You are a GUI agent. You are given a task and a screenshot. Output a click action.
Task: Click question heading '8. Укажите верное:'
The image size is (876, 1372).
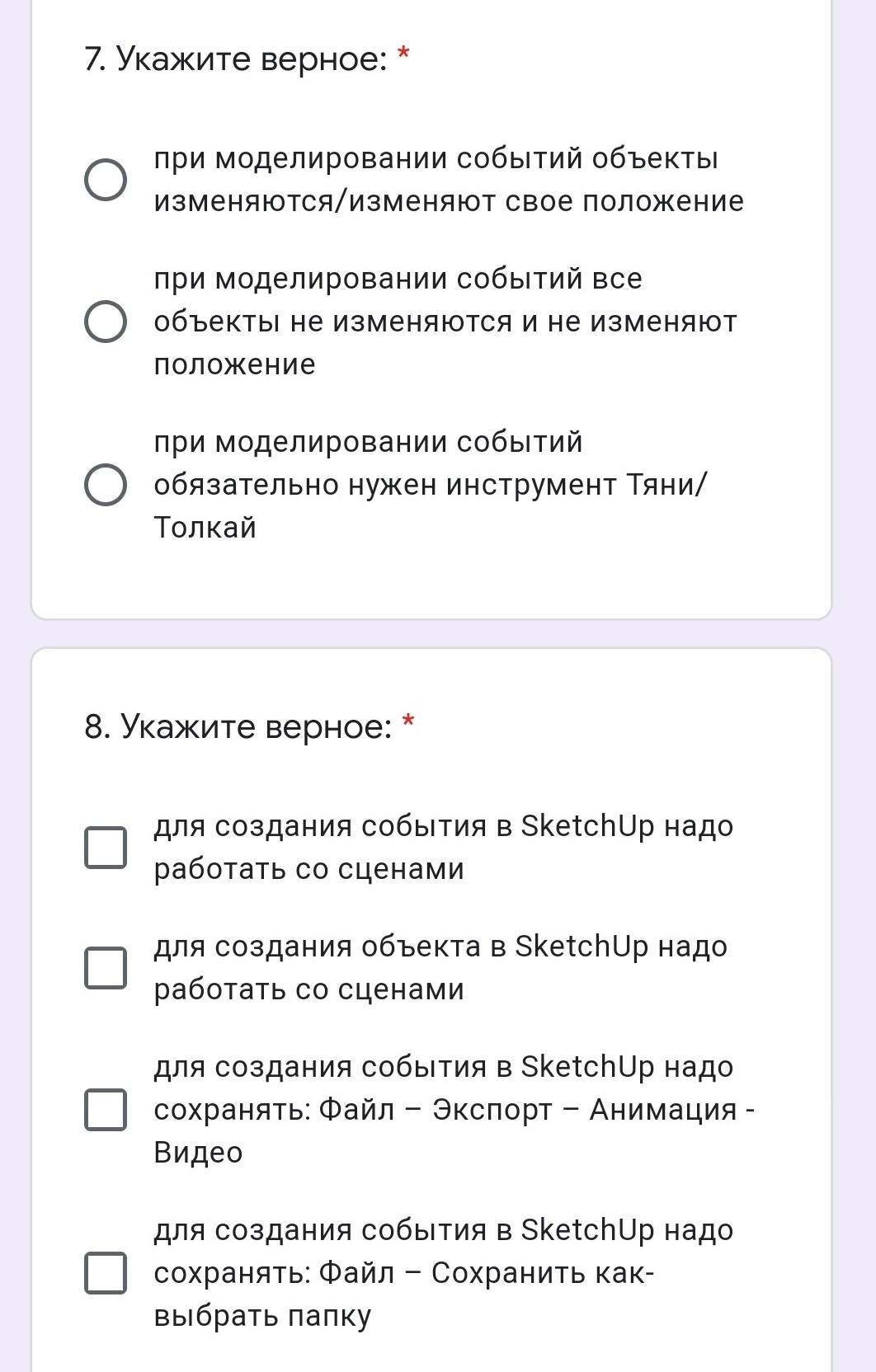238,727
